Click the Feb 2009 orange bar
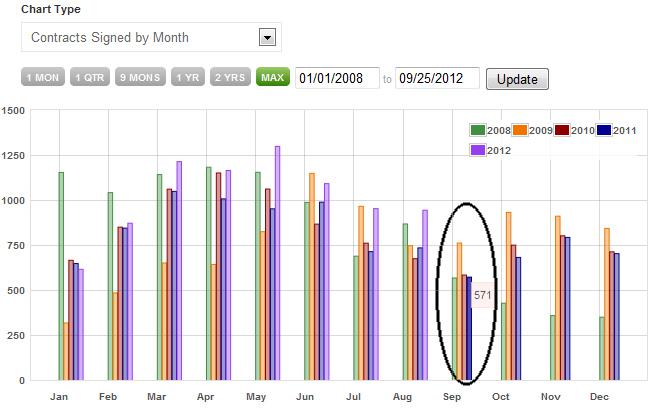This screenshot has width=658, height=409. coord(115,336)
